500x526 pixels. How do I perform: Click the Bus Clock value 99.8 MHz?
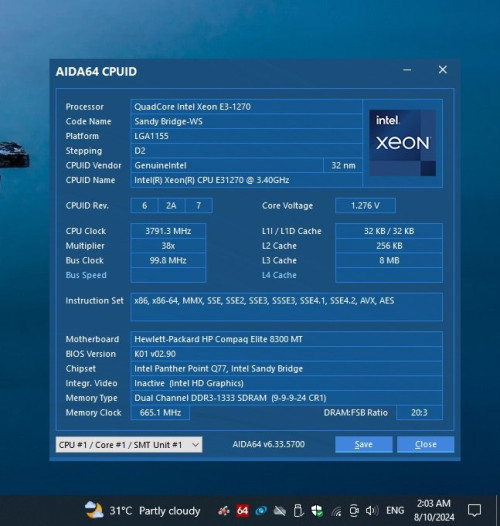coord(168,260)
